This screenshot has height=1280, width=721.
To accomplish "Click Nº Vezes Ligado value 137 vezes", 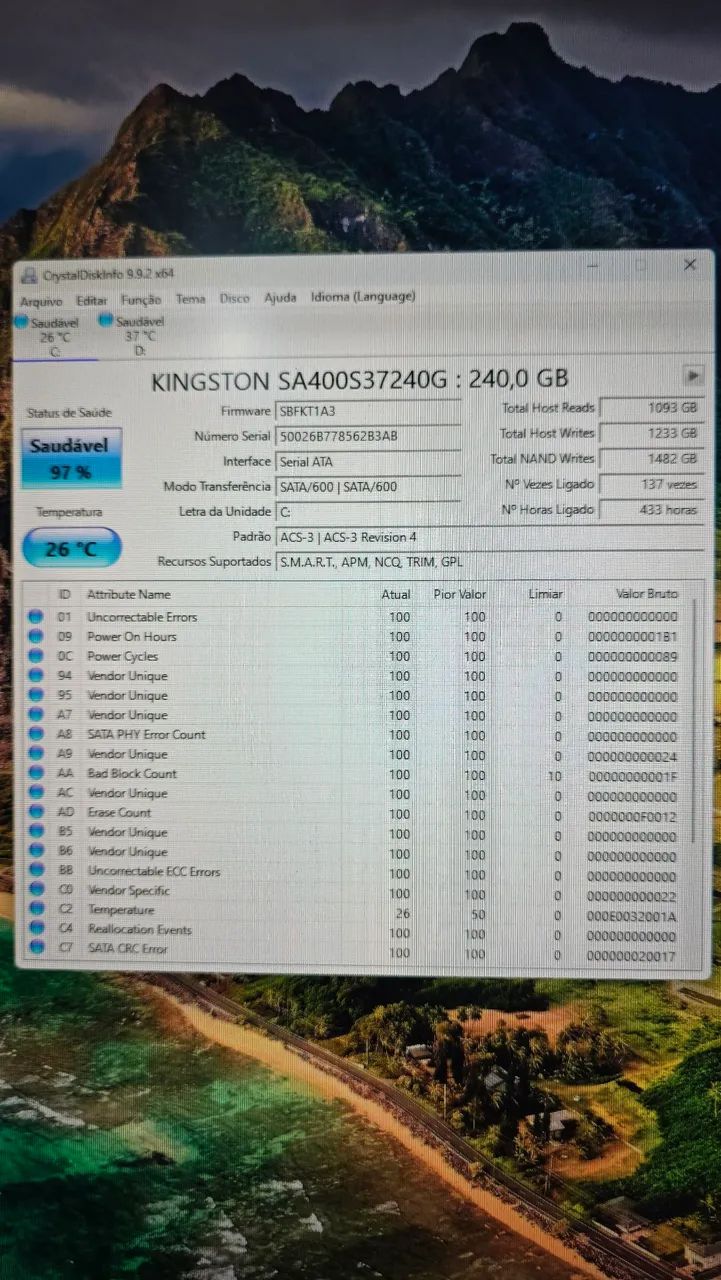I will click(x=651, y=484).
